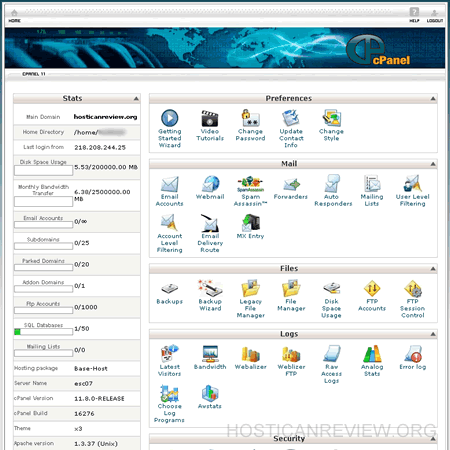The width and height of the screenshot is (450, 450).
Task: Launch Backup Wizard icon
Action: point(210,288)
